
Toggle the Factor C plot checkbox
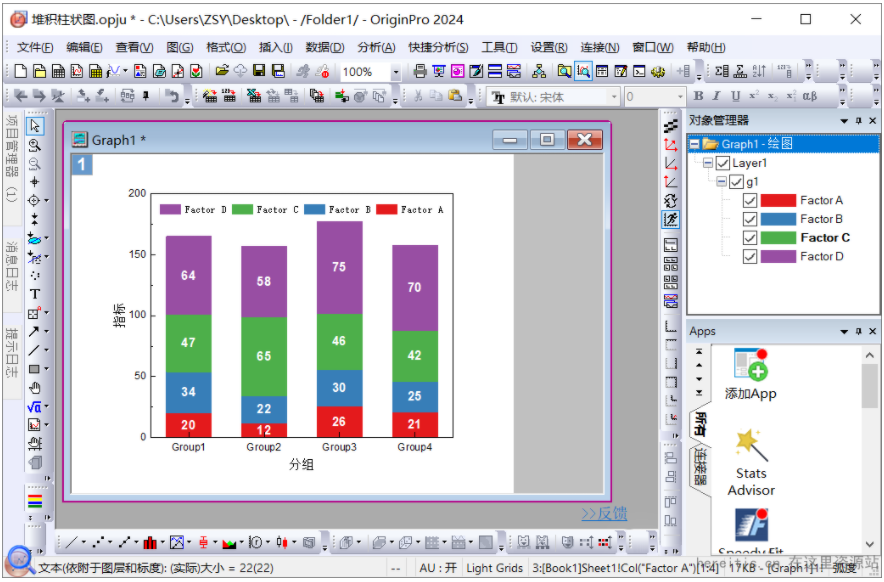749,238
